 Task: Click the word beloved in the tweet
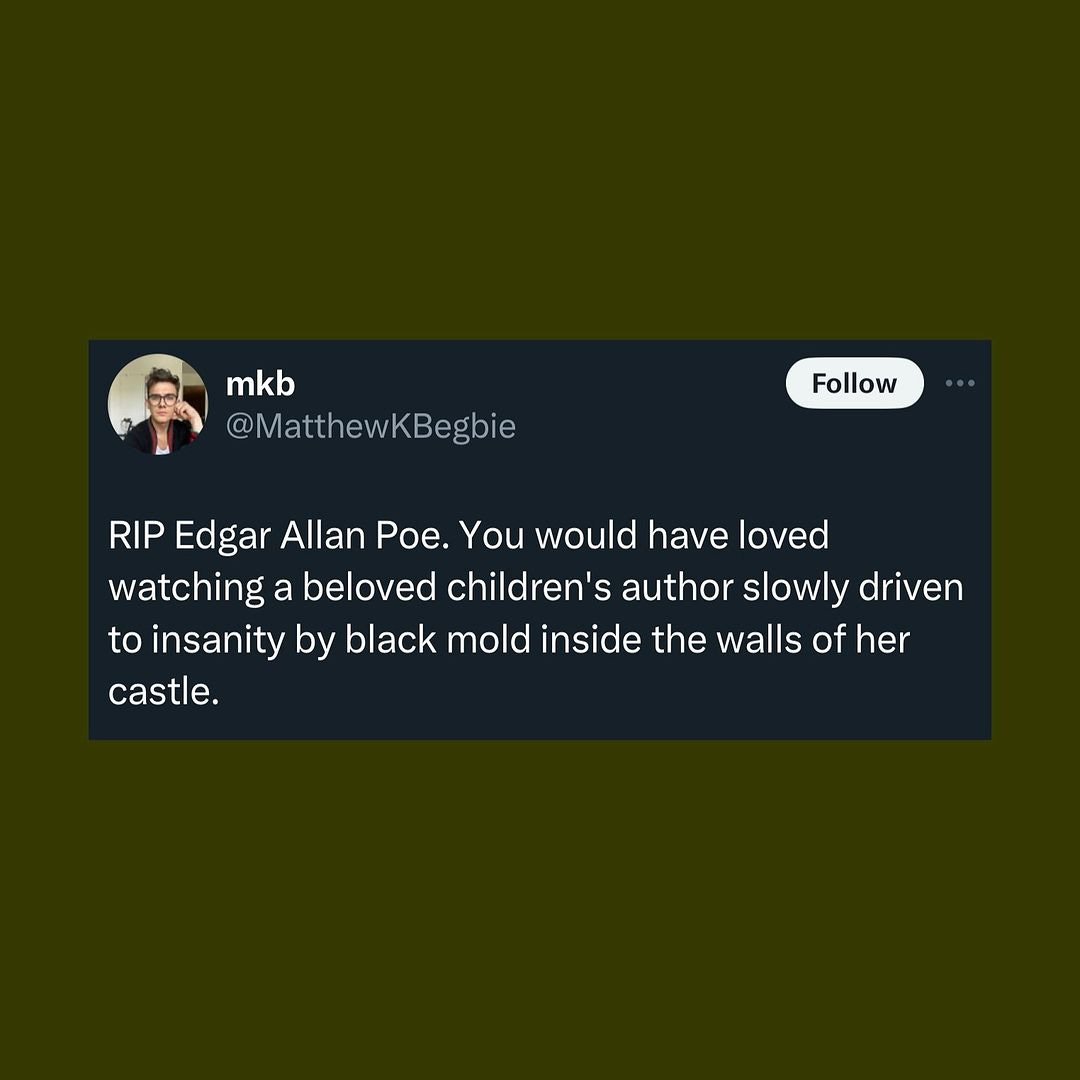click(x=368, y=588)
